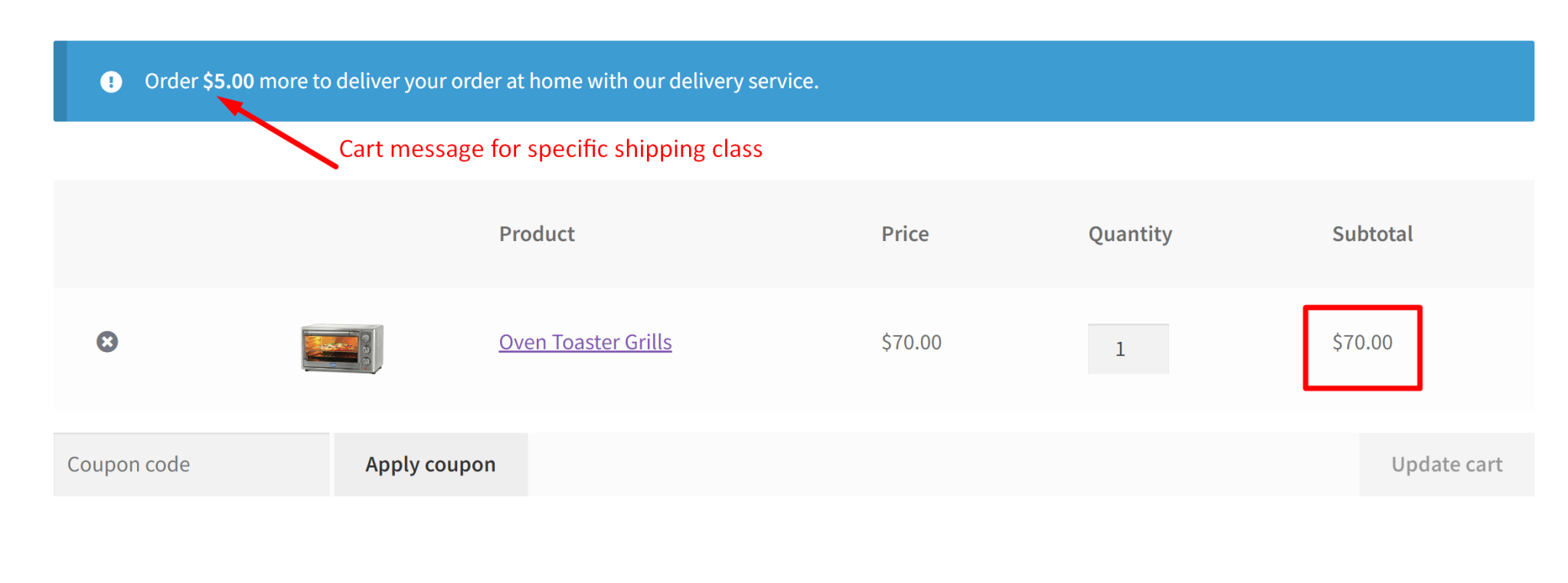Viewport: 1568px width, 583px height.
Task: Click the info icon in the notice banner
Action: click(x=111, y=81)
